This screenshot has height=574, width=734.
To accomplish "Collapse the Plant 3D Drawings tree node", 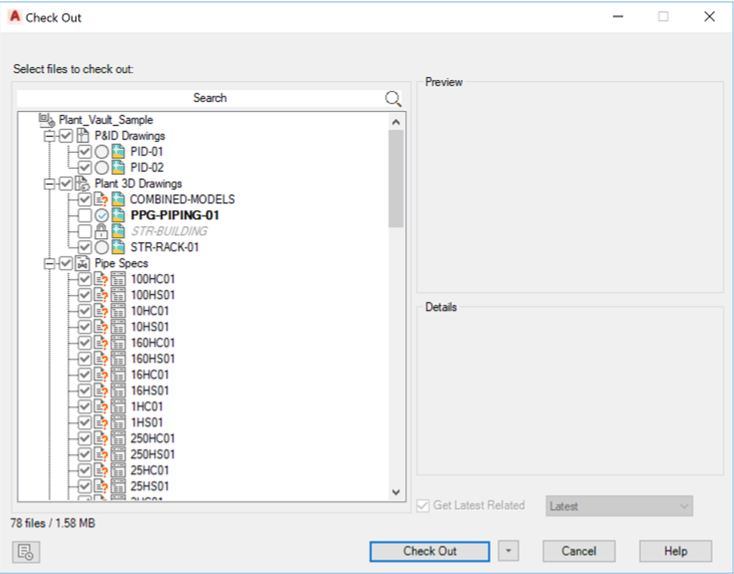I will 49,184.
